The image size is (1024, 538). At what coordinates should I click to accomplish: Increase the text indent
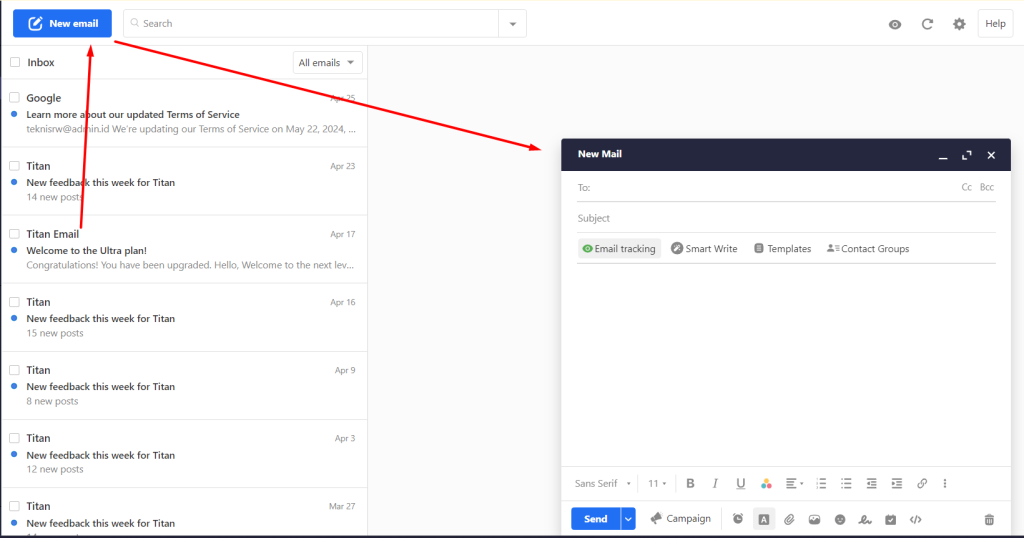pos(897,484)
